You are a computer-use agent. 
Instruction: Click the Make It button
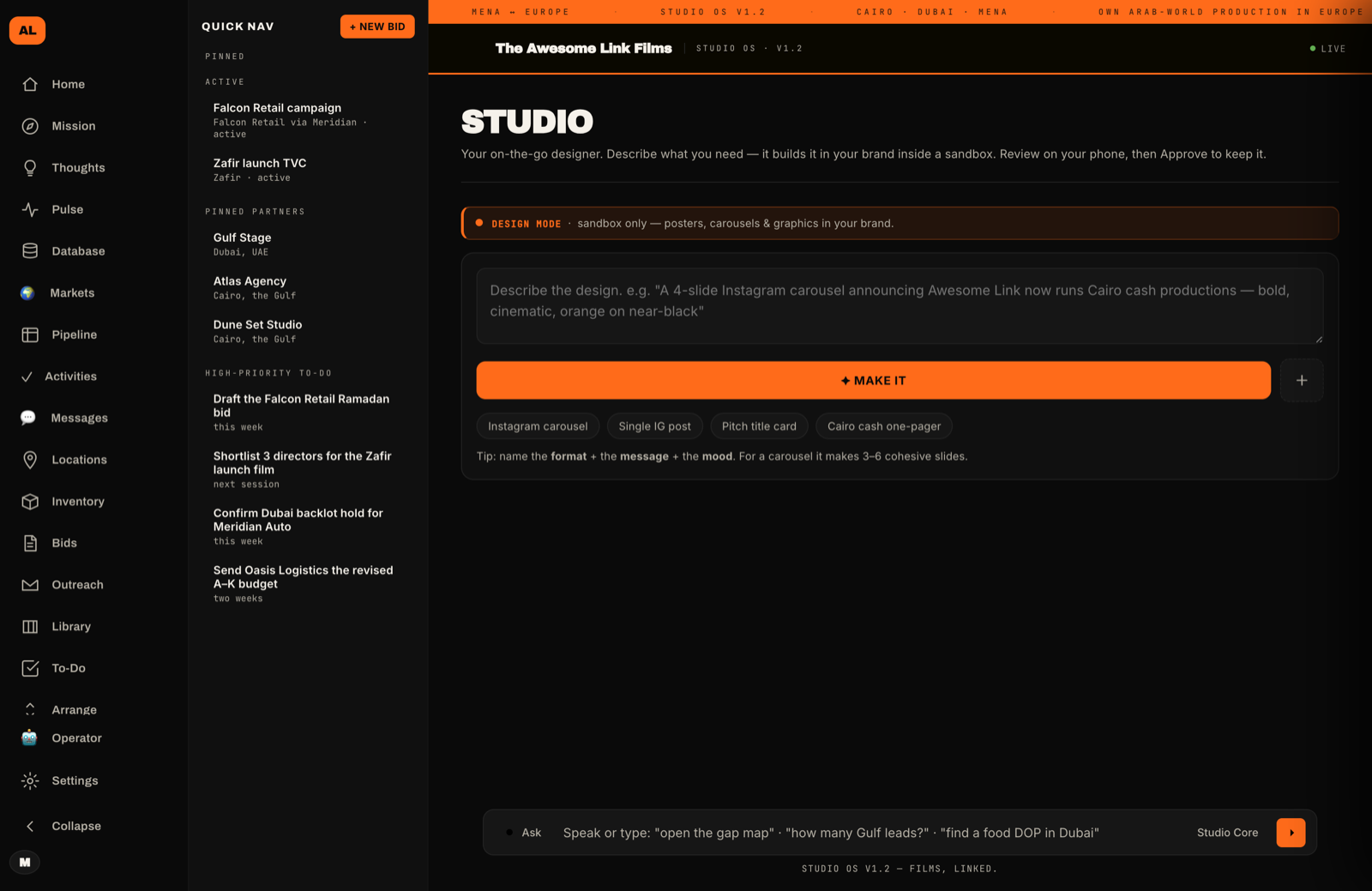pyautogui.click(x=873, y=381)
